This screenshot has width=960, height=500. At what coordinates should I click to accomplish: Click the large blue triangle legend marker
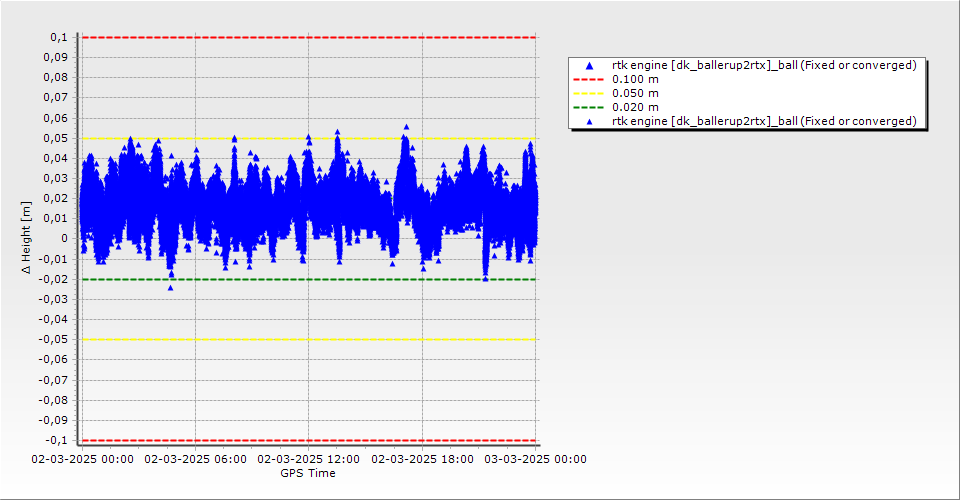coord(590,65)
